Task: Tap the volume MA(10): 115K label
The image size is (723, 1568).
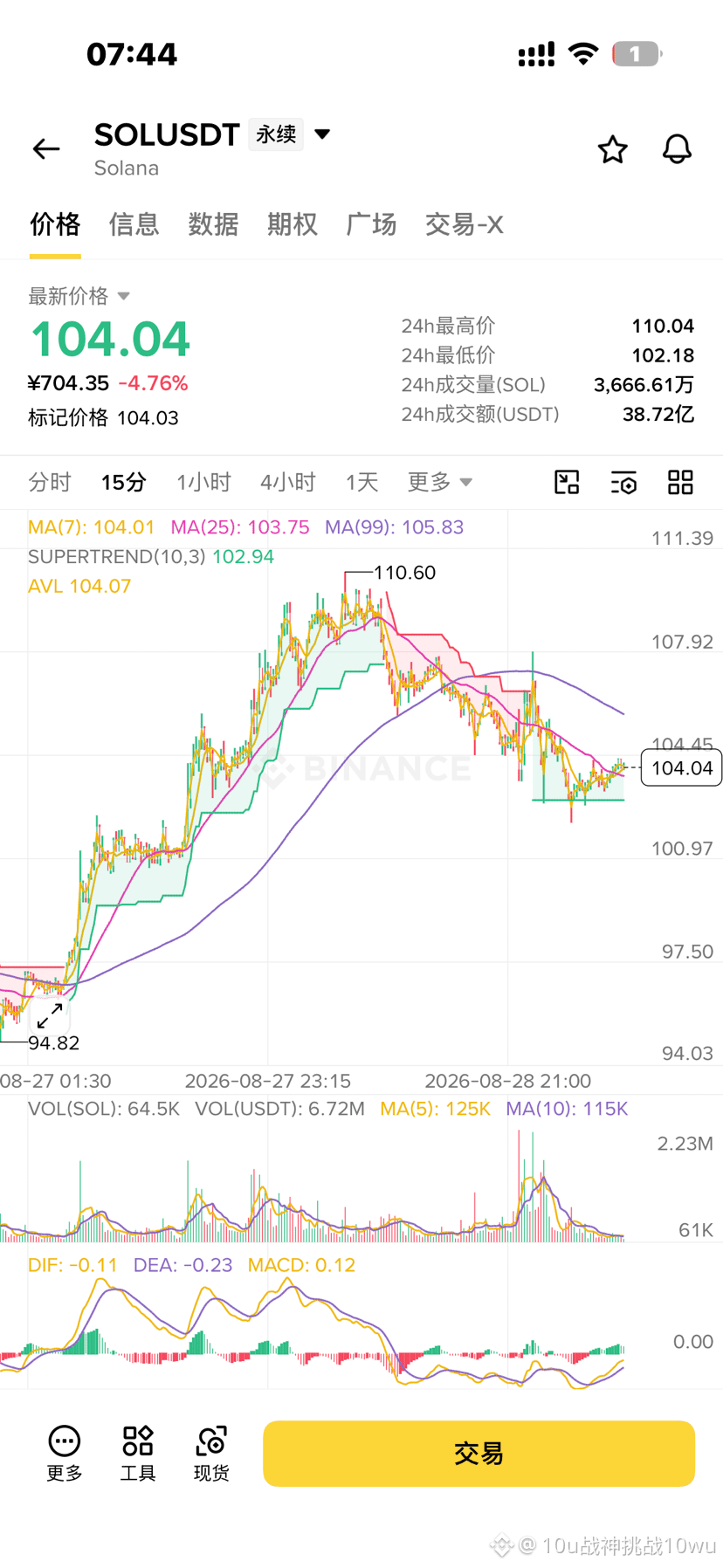Action: [x=567, y=1109]
